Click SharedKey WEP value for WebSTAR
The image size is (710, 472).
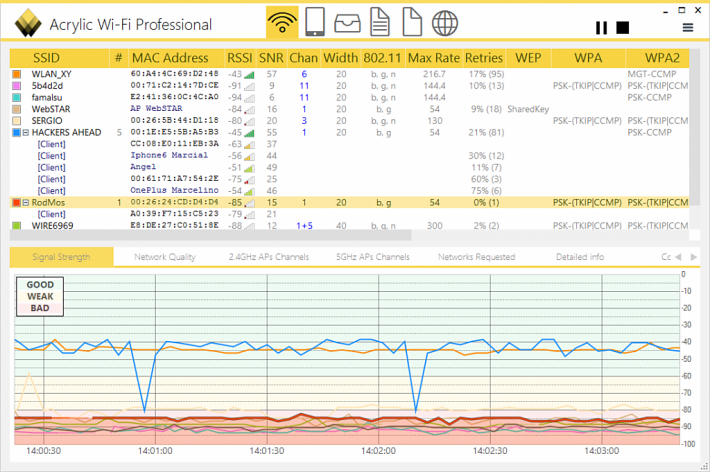[528, 109]
